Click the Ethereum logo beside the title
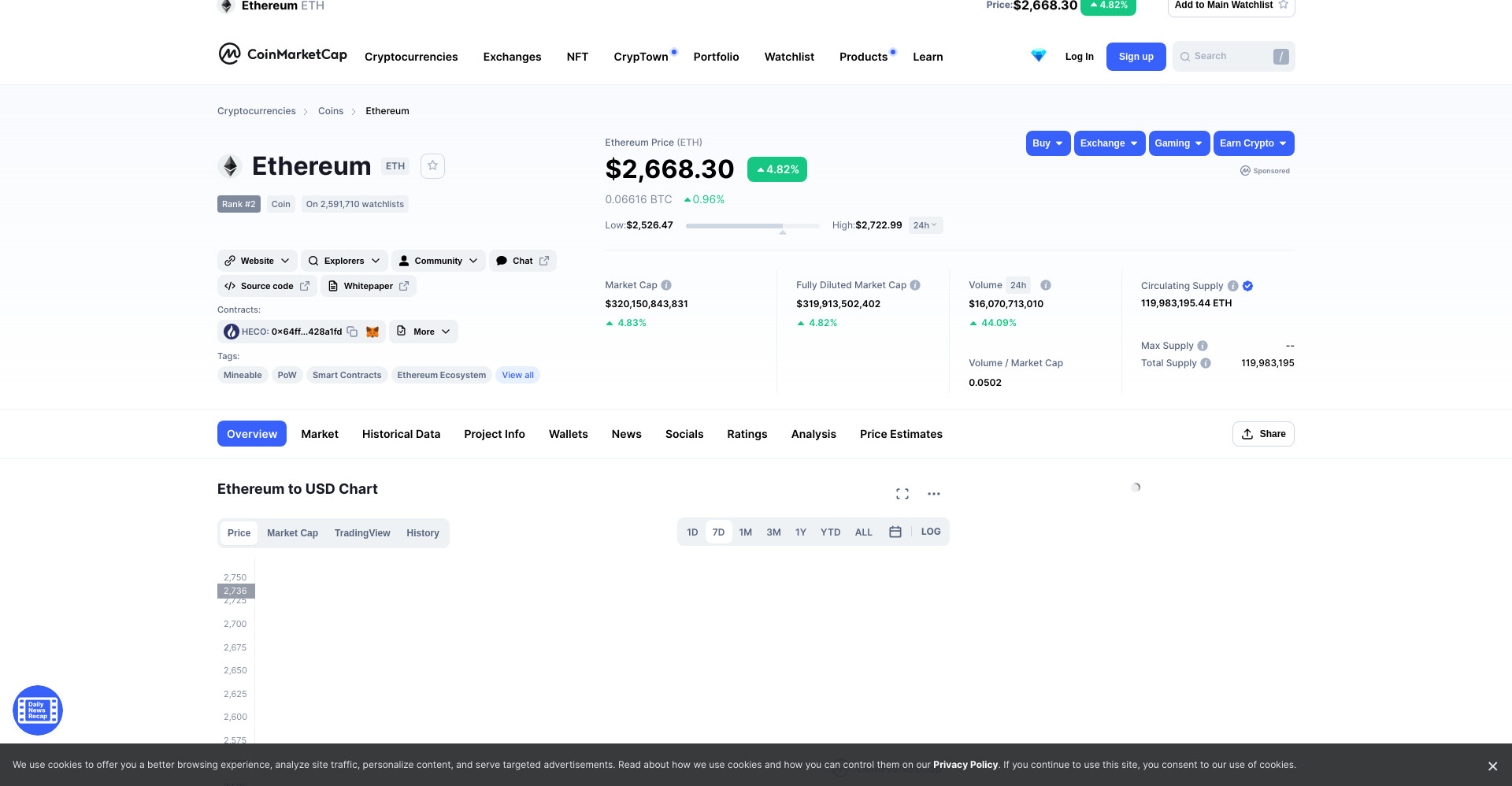Screen dimensions: 1512x786 click(230, 166)
